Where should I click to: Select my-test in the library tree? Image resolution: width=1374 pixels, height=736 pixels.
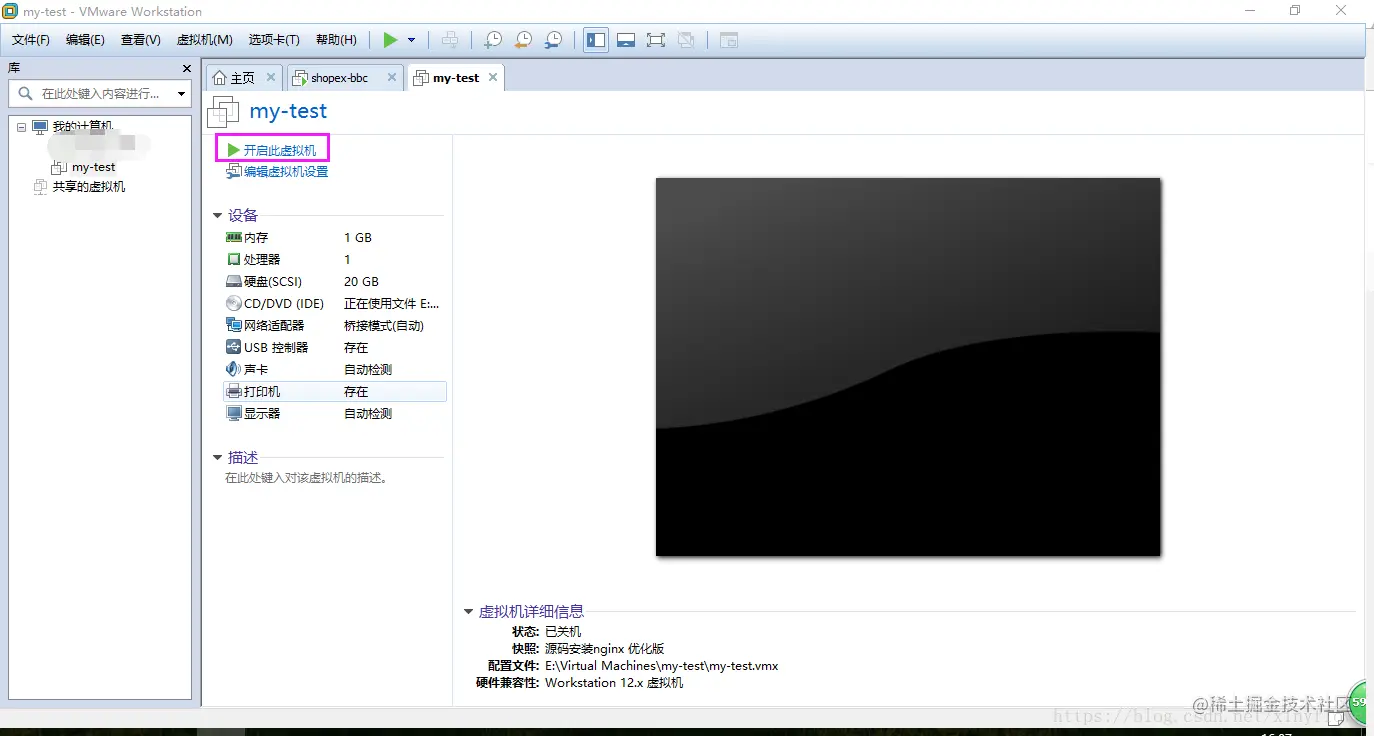tap(90, 167)
